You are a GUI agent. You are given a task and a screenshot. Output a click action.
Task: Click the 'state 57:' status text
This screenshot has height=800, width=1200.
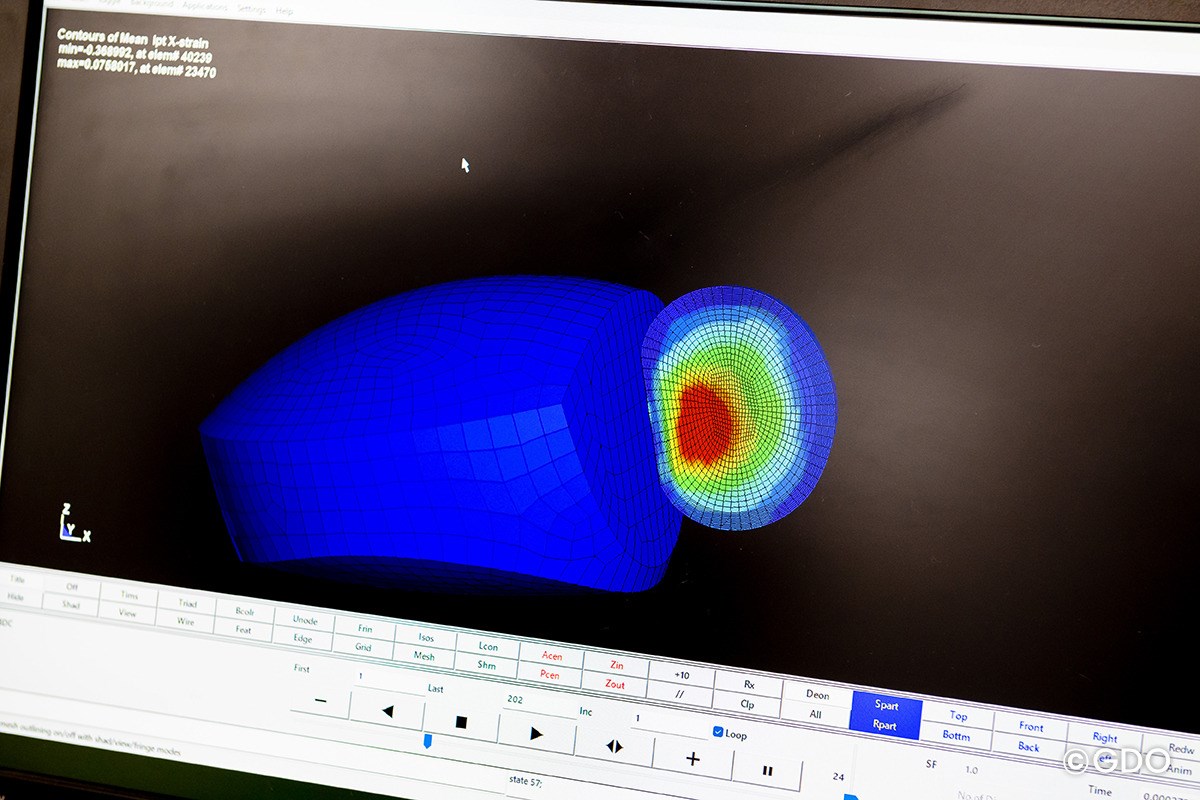coord(526,781)
